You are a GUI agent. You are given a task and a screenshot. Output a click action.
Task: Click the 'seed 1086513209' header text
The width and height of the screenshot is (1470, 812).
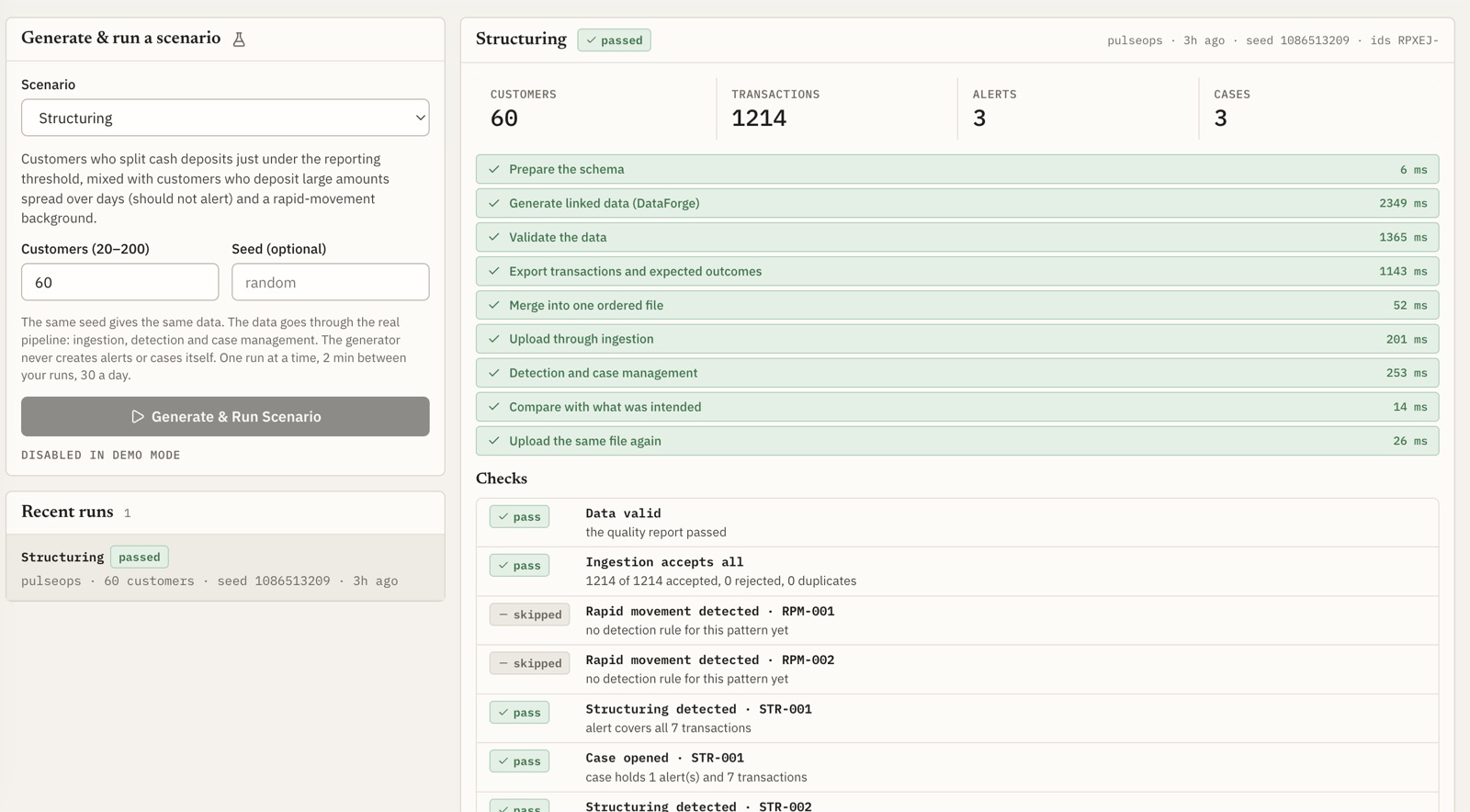1297,40
